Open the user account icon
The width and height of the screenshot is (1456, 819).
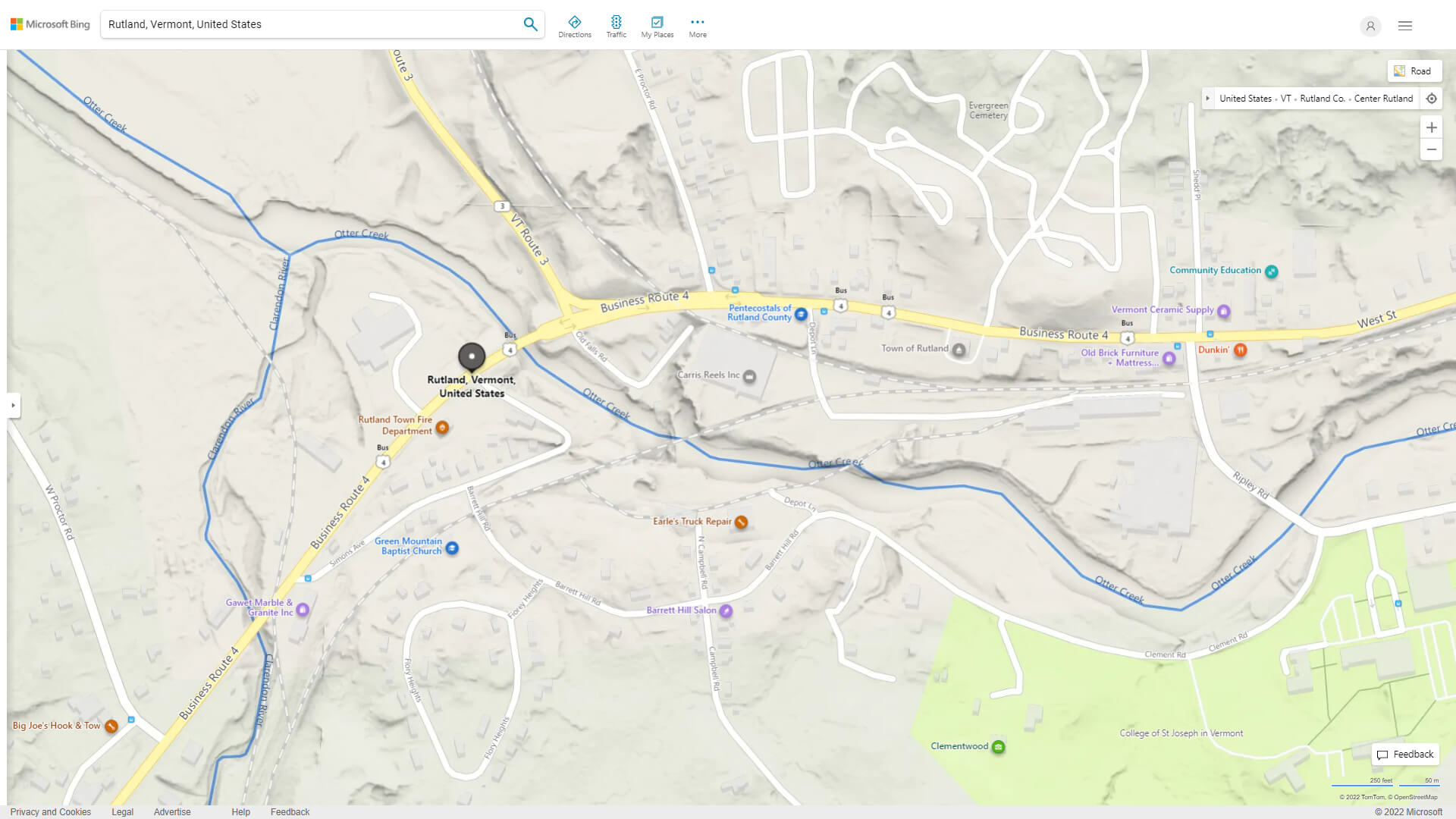(x=1370, y=26)
